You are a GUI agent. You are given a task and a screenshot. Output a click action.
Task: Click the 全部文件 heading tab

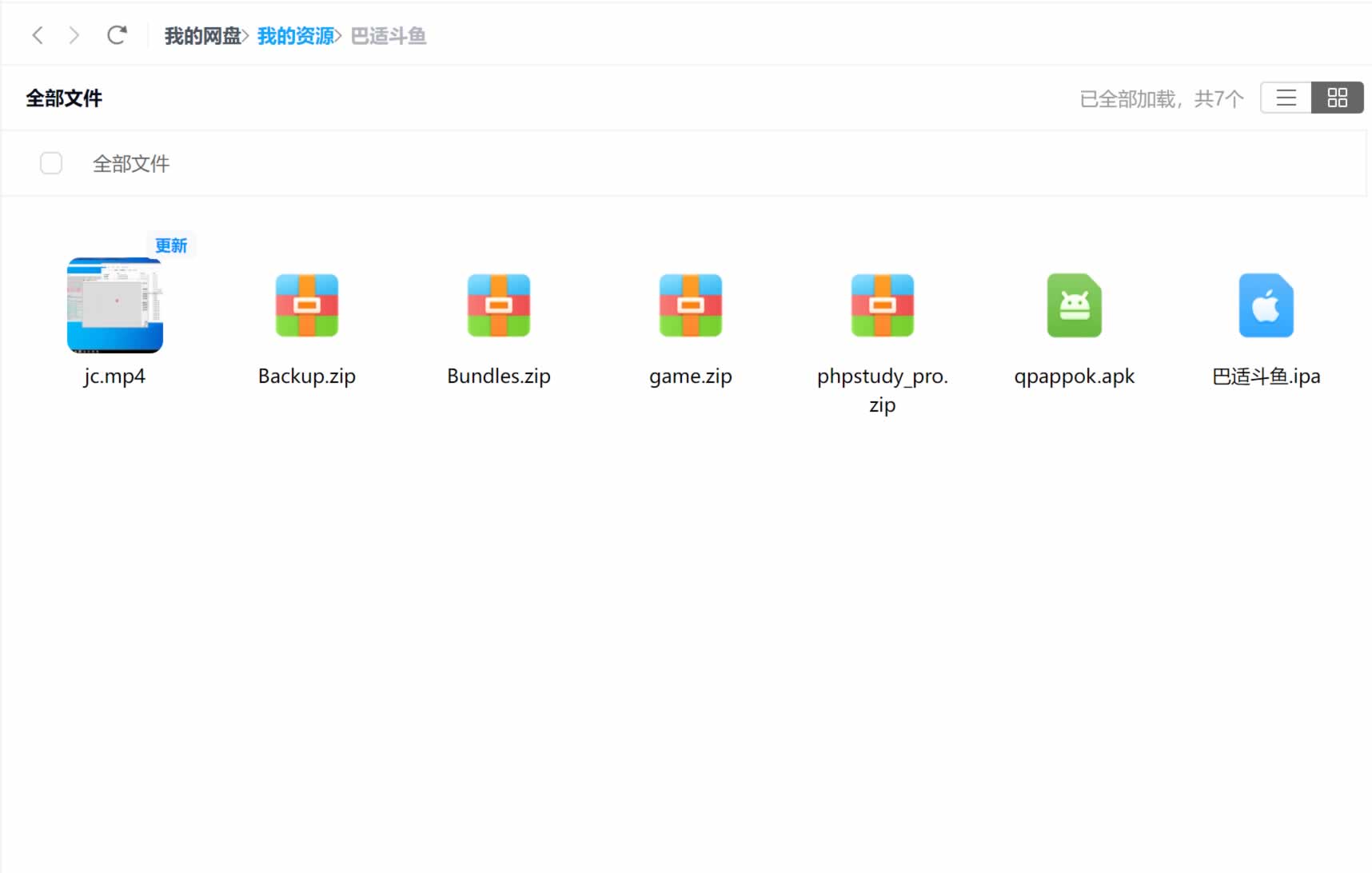click(x=64, y=98)
